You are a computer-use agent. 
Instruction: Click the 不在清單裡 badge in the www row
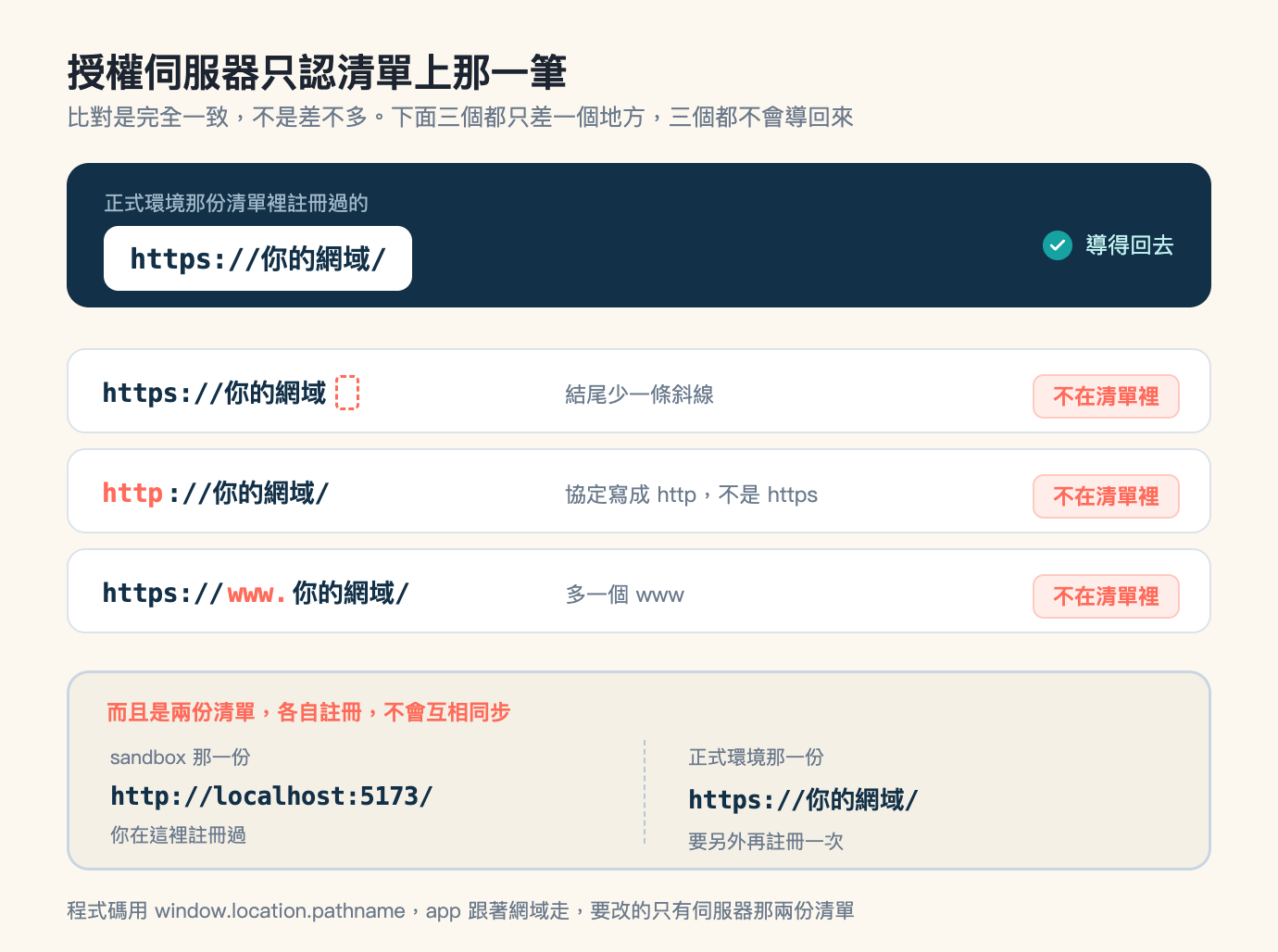point(1106,596)
